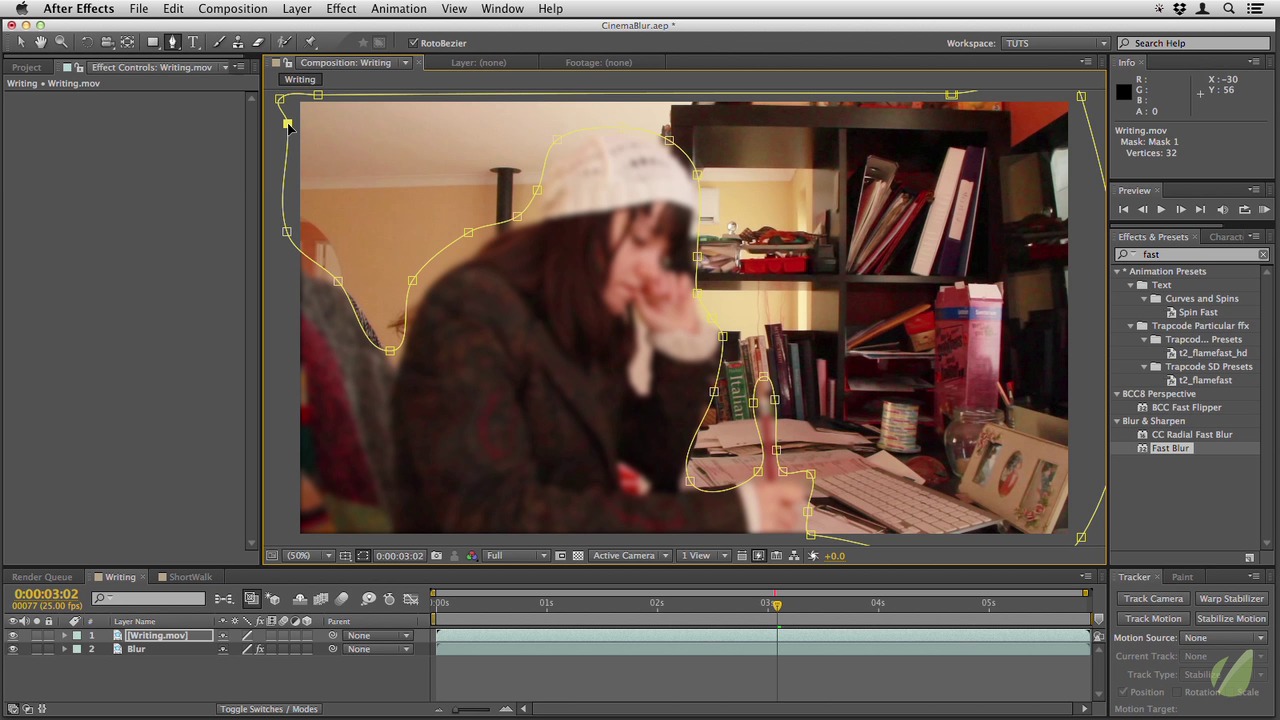The width and height of the screenshot is (1280, 720).
Task: Open Parent dropdown for Writing.mov
Action: click(378, 636)
